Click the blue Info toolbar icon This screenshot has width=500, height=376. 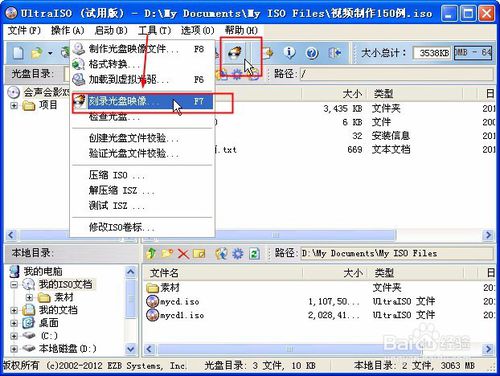tap(289, 53)
